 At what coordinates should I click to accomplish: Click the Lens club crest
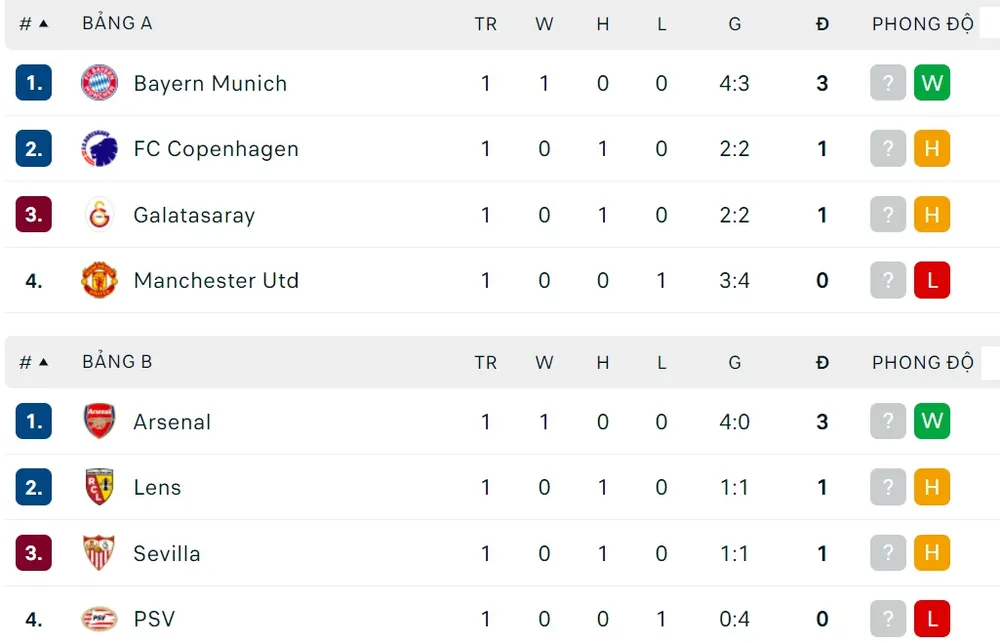(x=99, y=488)
